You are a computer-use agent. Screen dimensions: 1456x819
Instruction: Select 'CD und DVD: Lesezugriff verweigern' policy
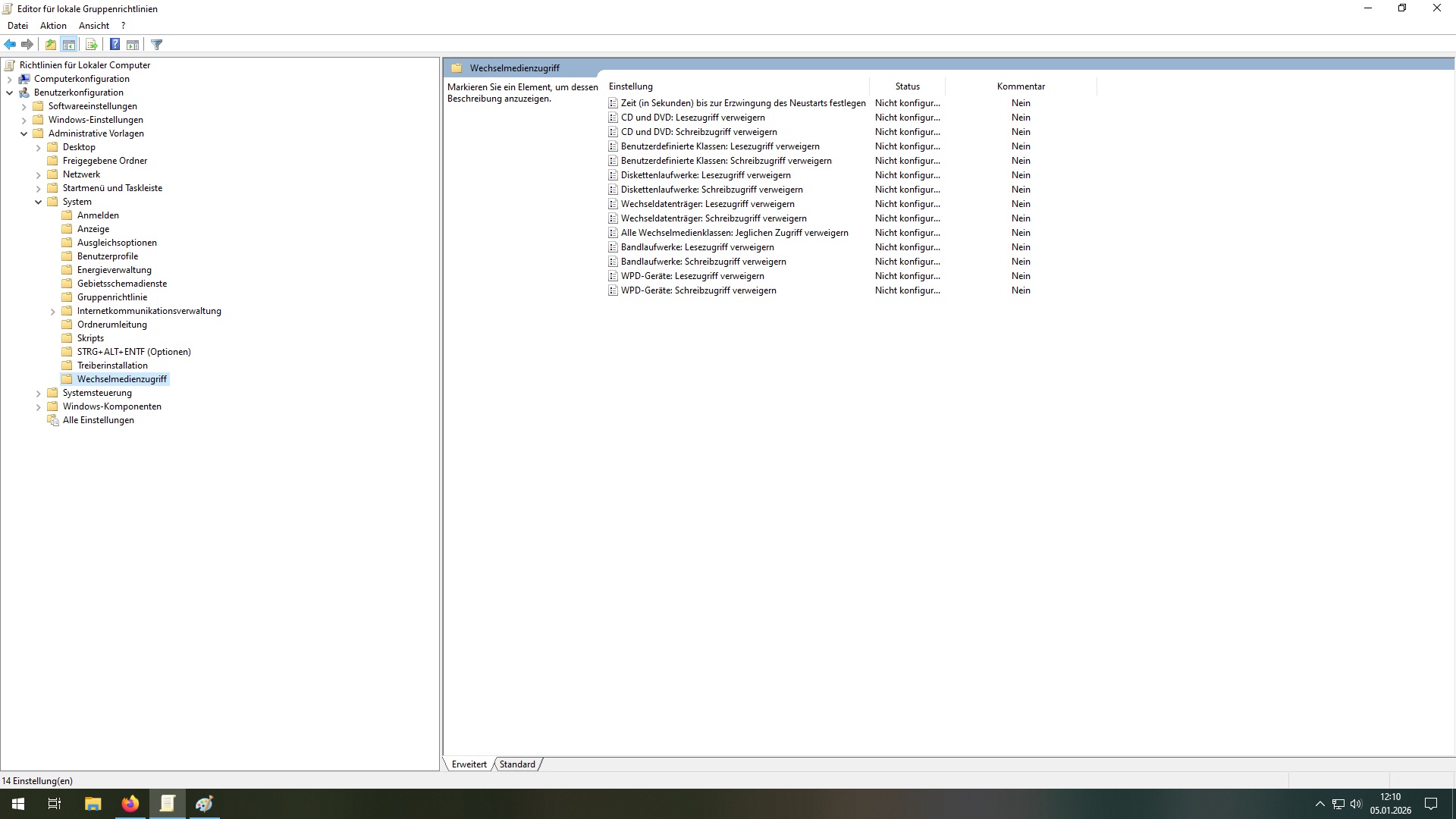[x=692, y=118]
